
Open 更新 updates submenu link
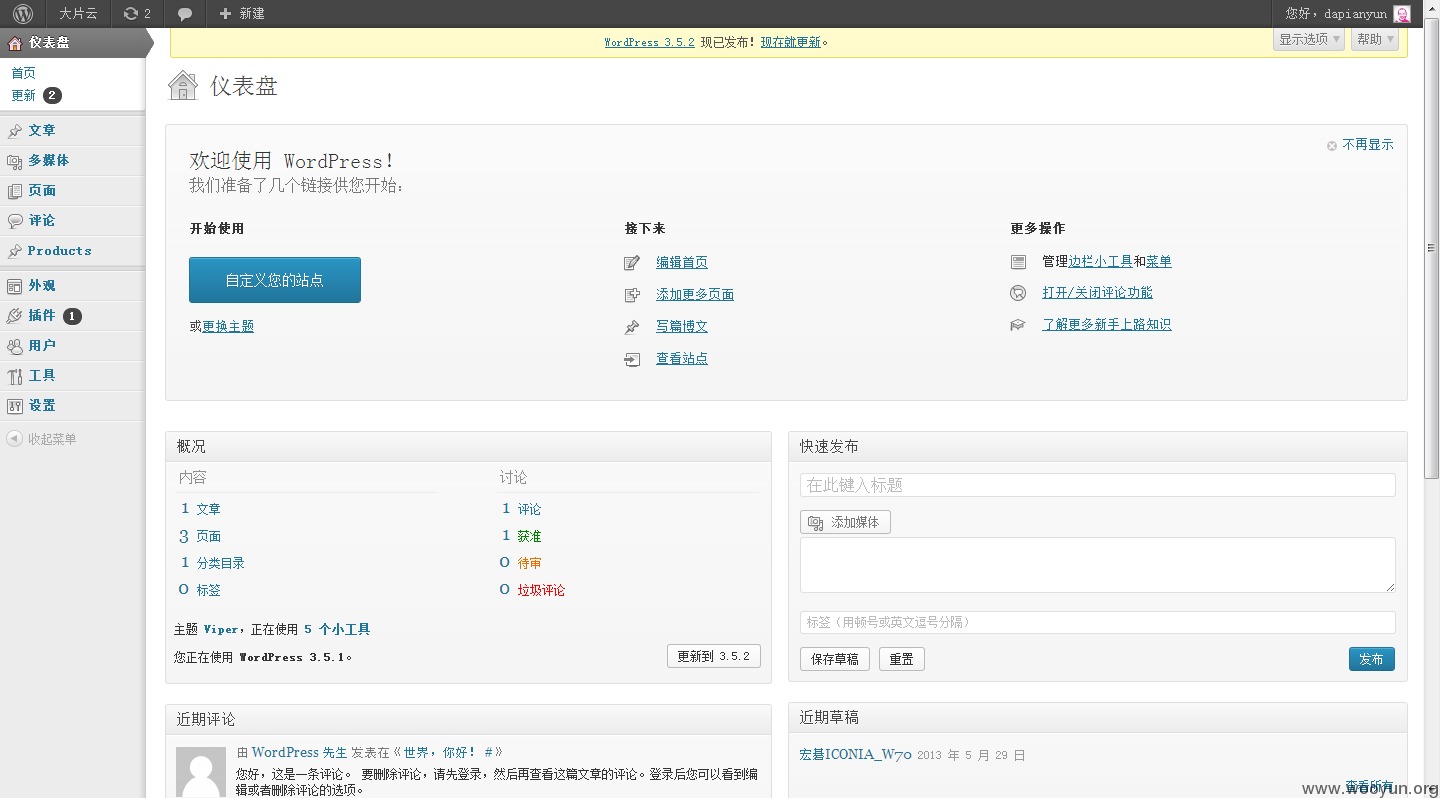point(23,96)
